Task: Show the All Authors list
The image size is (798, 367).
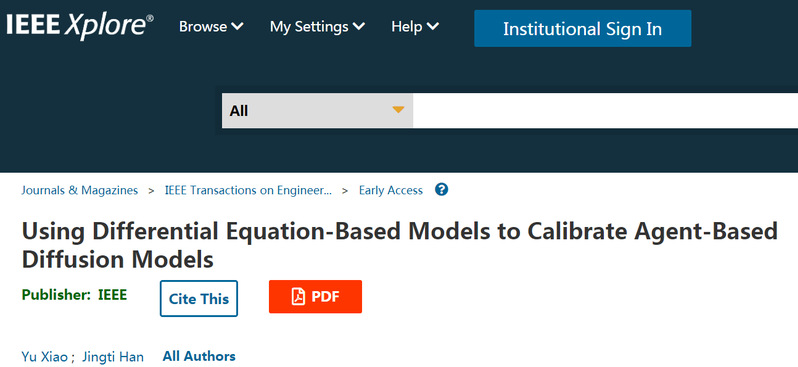Action: pyautogui.click(x=199, y=356)
